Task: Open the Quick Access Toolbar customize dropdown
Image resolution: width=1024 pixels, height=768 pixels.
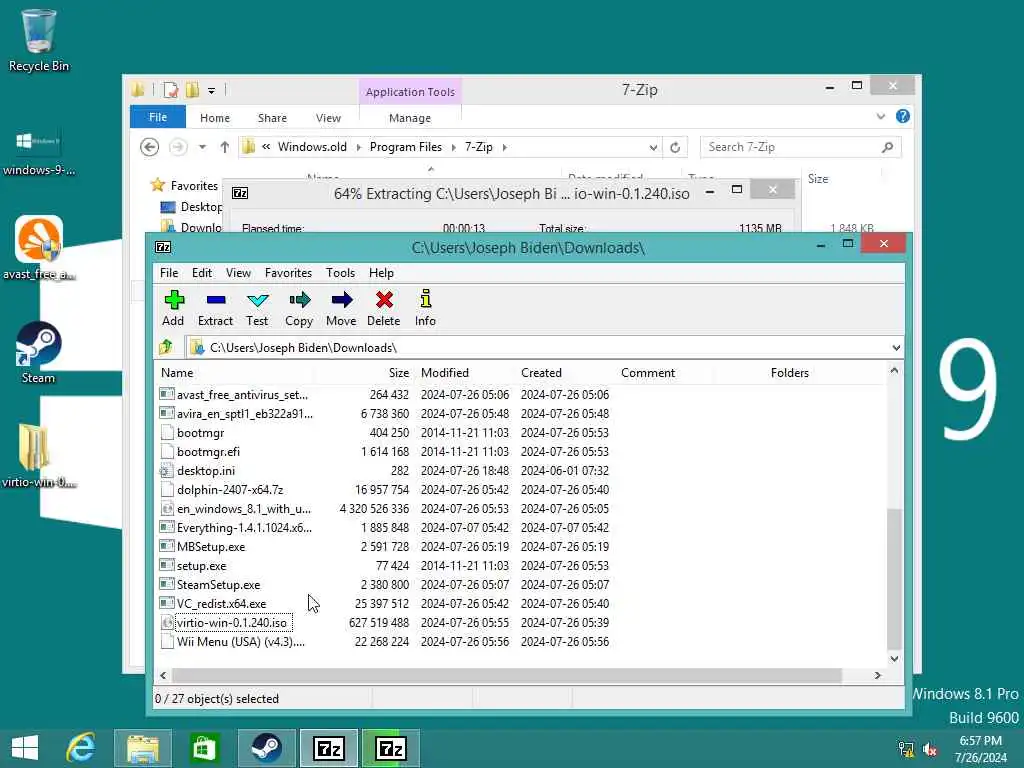Action: pos(212,91)
